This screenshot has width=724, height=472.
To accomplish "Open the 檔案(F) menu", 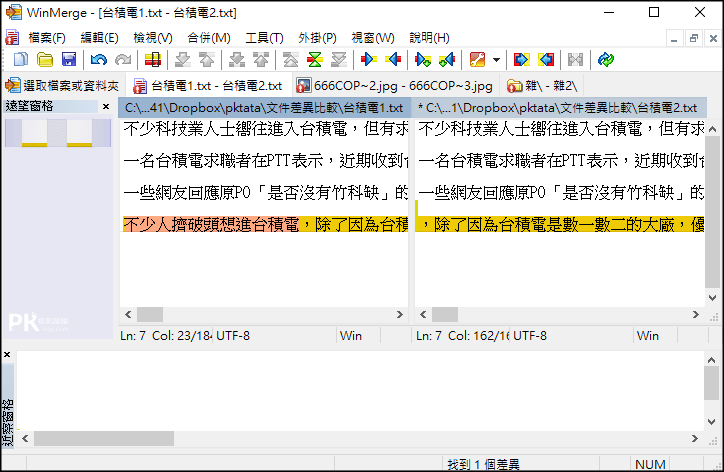I will tap(47, 38).
